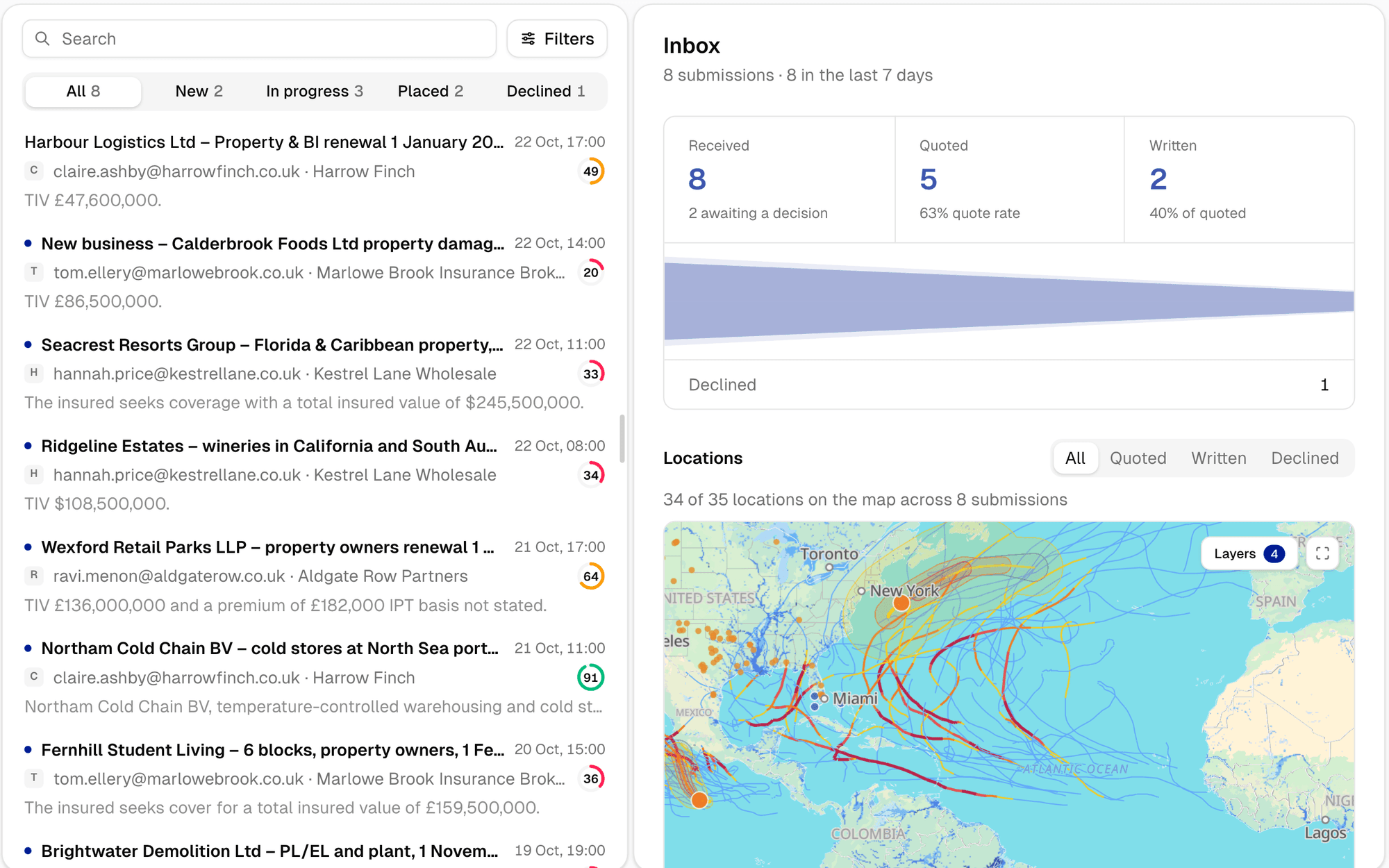Click the Written 2 metric card
The image size is (1389, 868).
point(1239,180)
